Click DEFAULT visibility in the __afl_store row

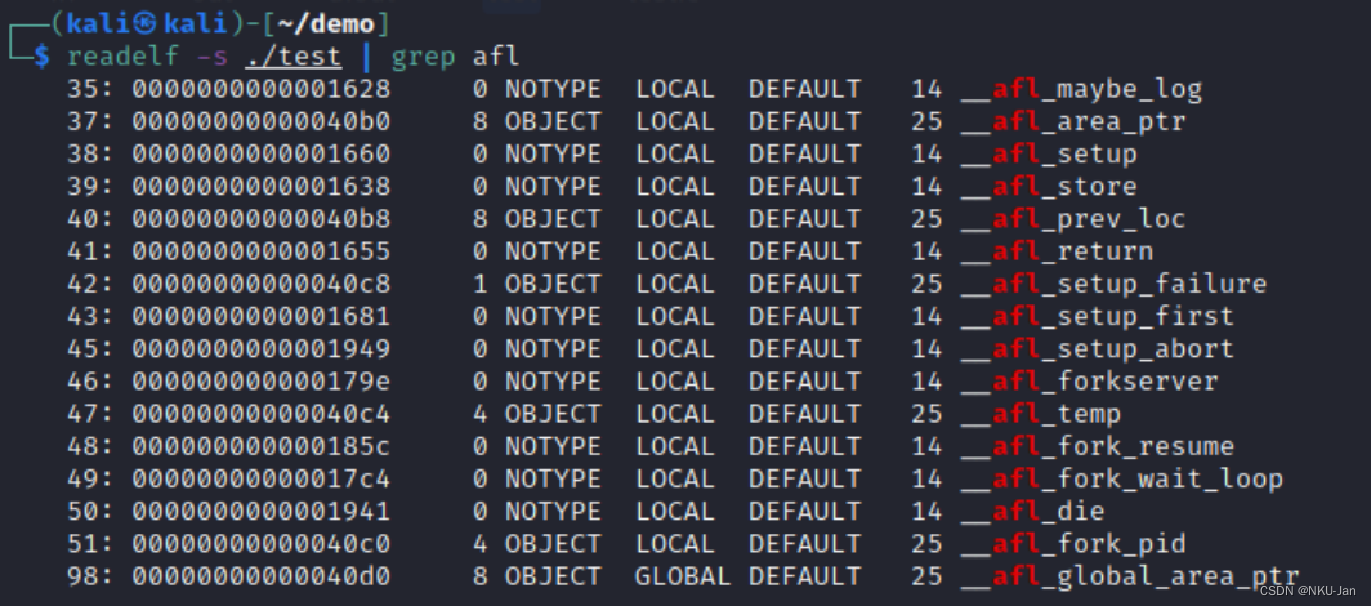[805, 187]
